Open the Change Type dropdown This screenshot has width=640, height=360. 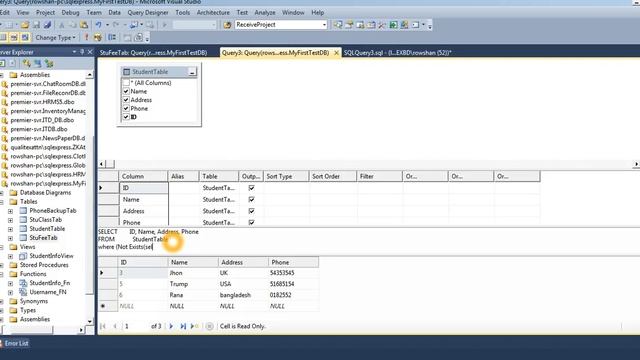click(56, 38)
